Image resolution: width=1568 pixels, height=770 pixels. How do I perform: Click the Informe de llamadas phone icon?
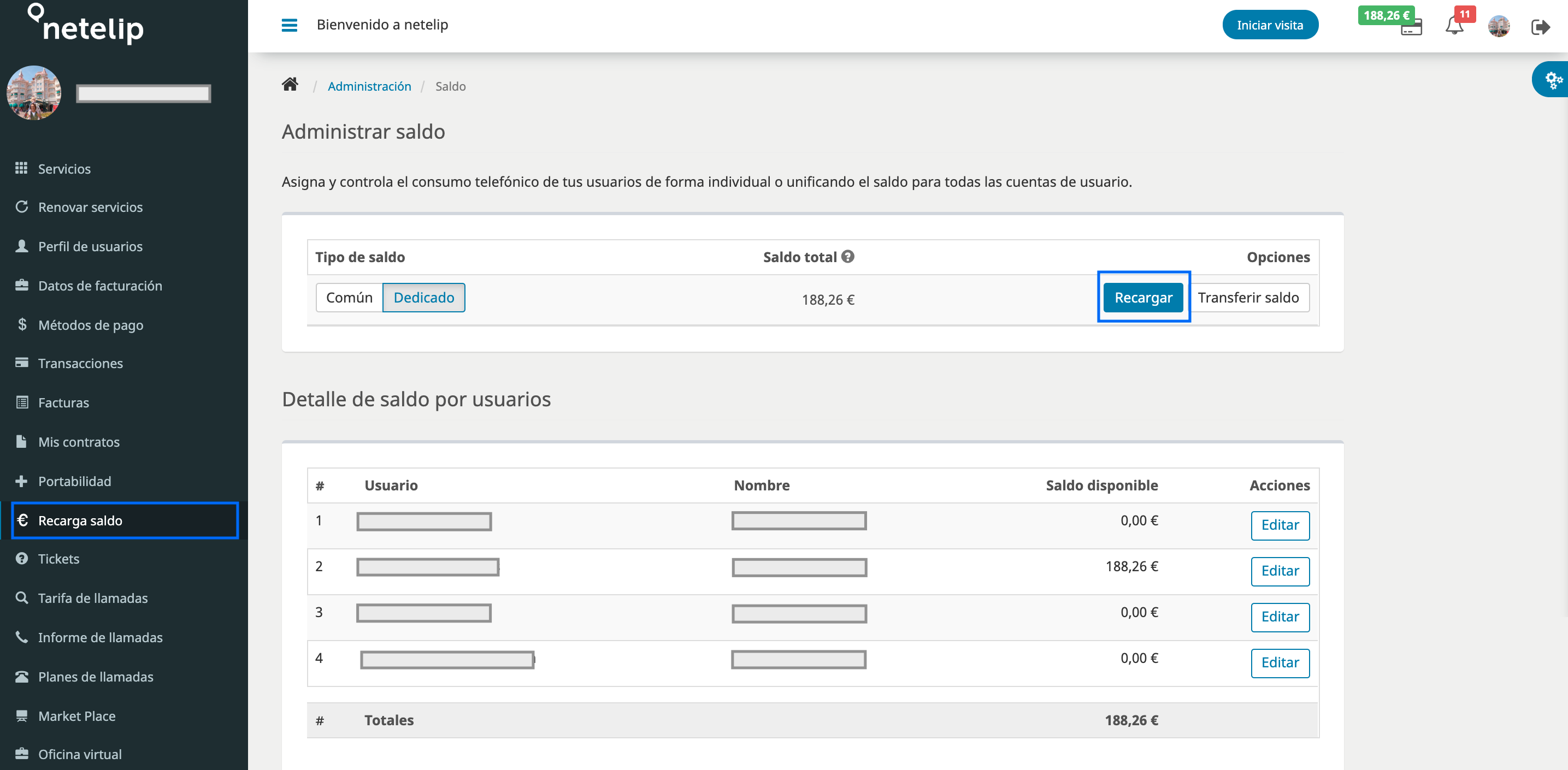(21, 637)
